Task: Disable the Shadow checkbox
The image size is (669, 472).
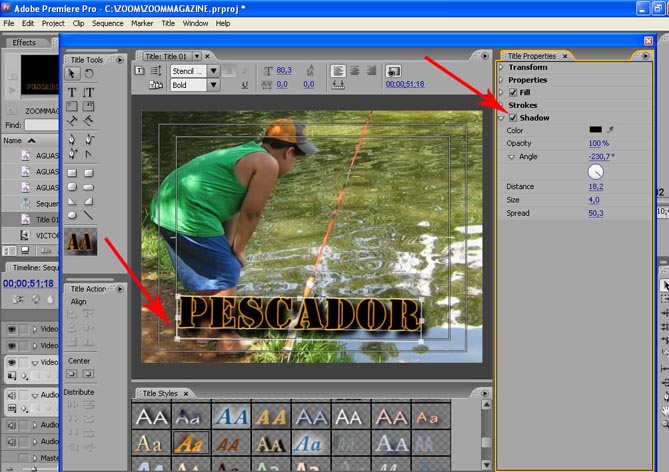Action: click(x=513, y=118)
